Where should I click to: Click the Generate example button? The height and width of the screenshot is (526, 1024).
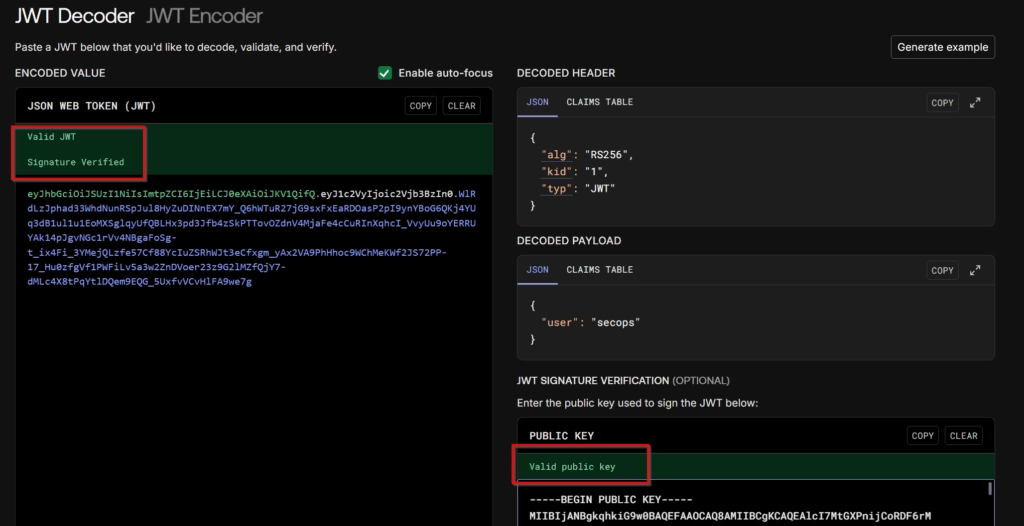(942, 47)
